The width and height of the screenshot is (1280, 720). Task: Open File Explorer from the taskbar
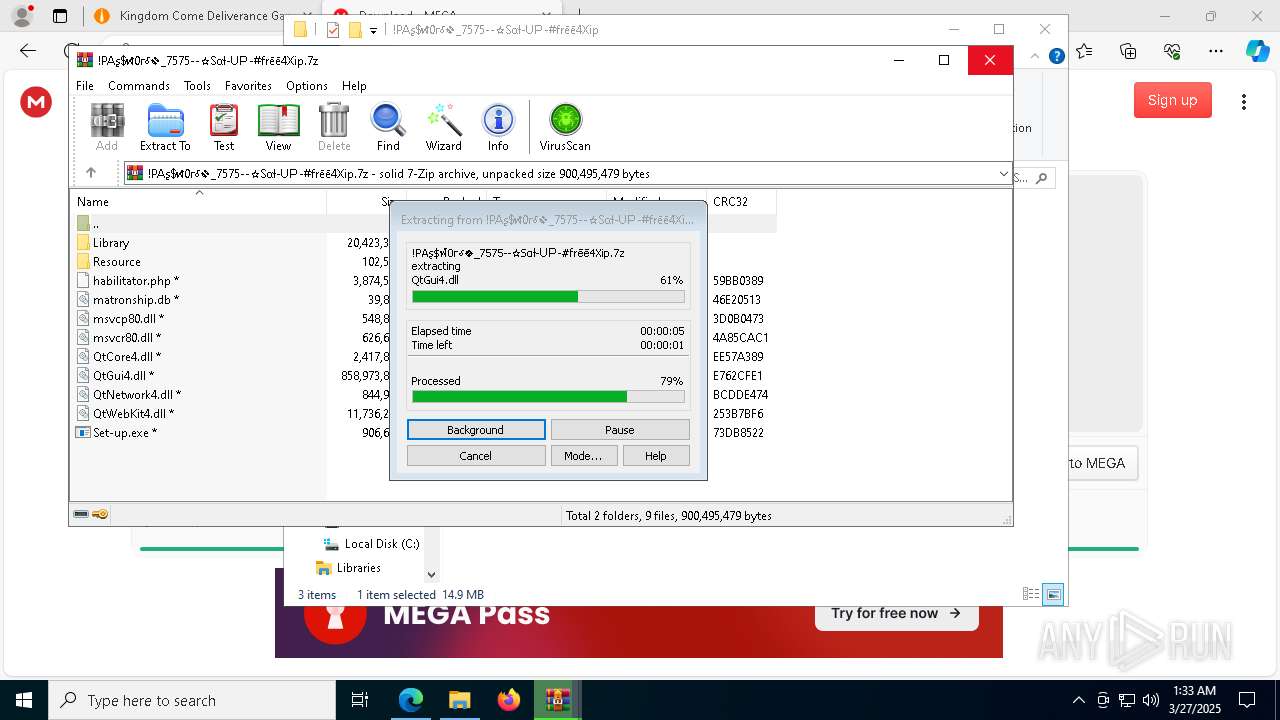459,700
